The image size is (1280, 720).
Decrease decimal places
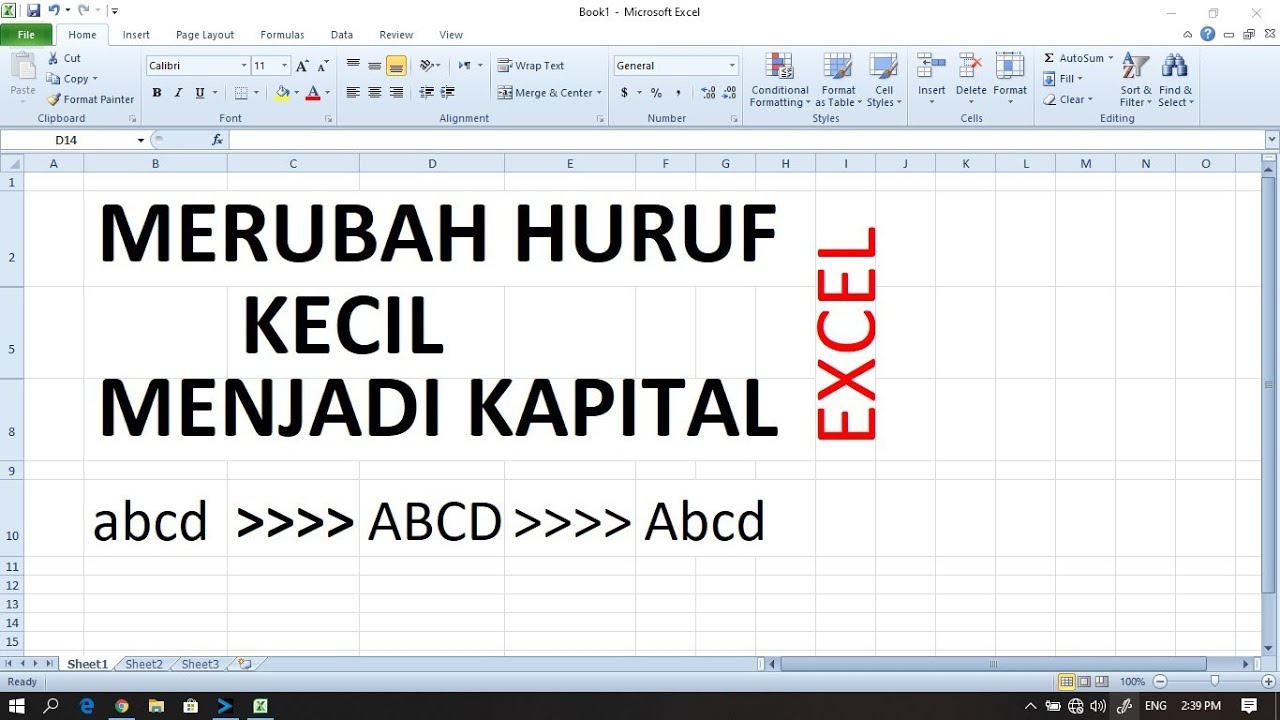coord(730,93)
